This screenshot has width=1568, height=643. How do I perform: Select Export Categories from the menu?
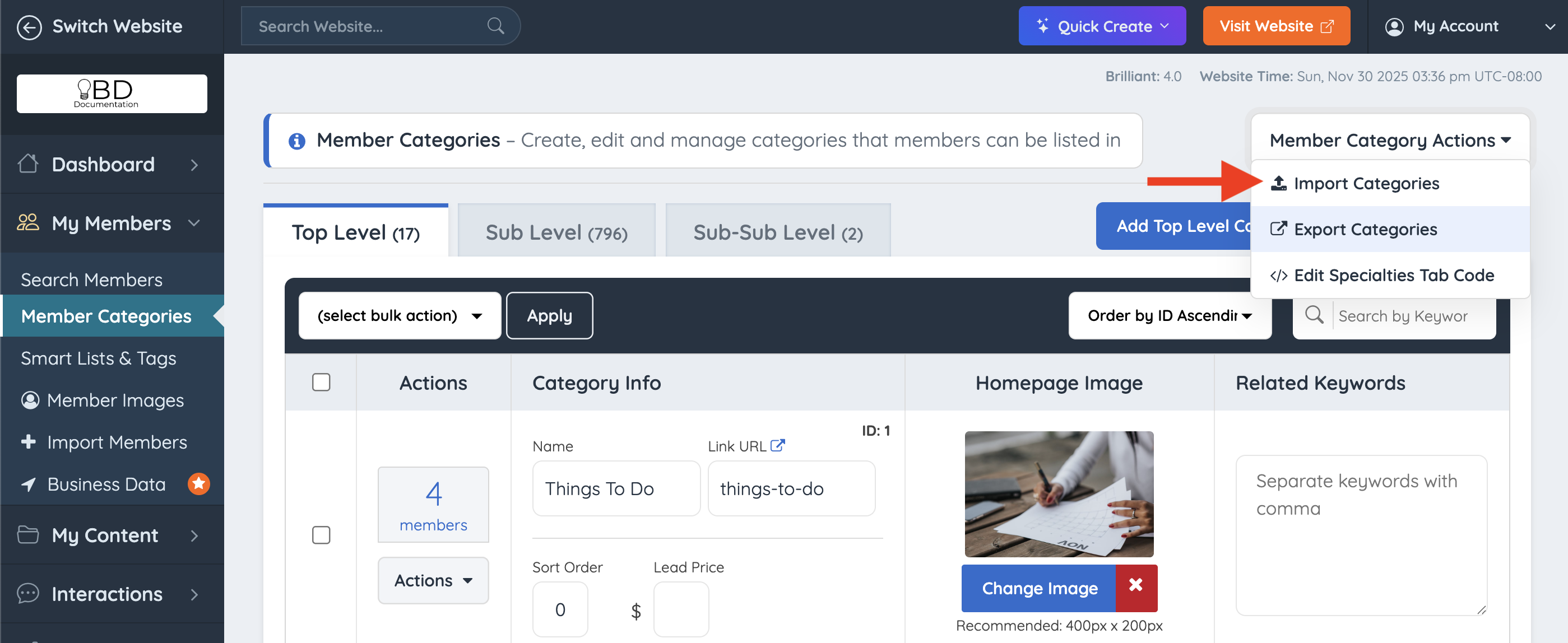(x=1365, y=229)
